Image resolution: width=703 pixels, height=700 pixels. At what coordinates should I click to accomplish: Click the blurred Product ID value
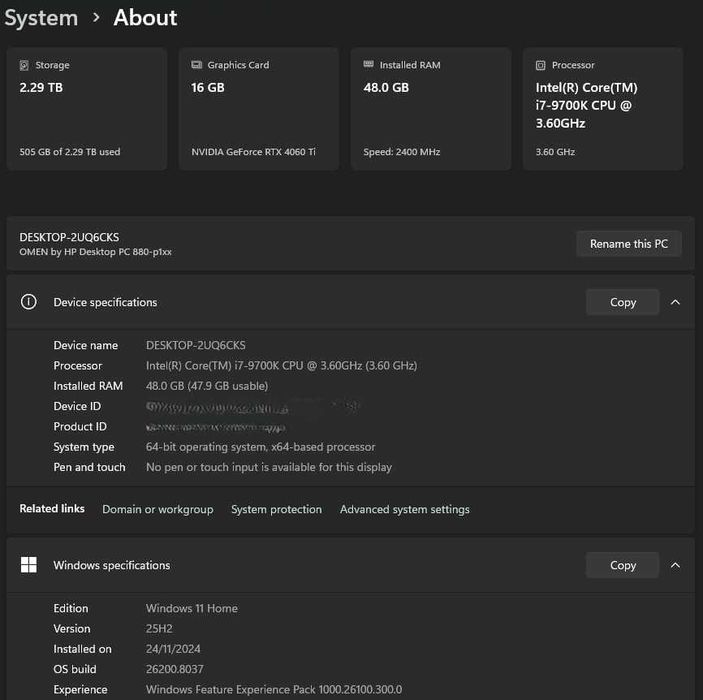[216, 427]
